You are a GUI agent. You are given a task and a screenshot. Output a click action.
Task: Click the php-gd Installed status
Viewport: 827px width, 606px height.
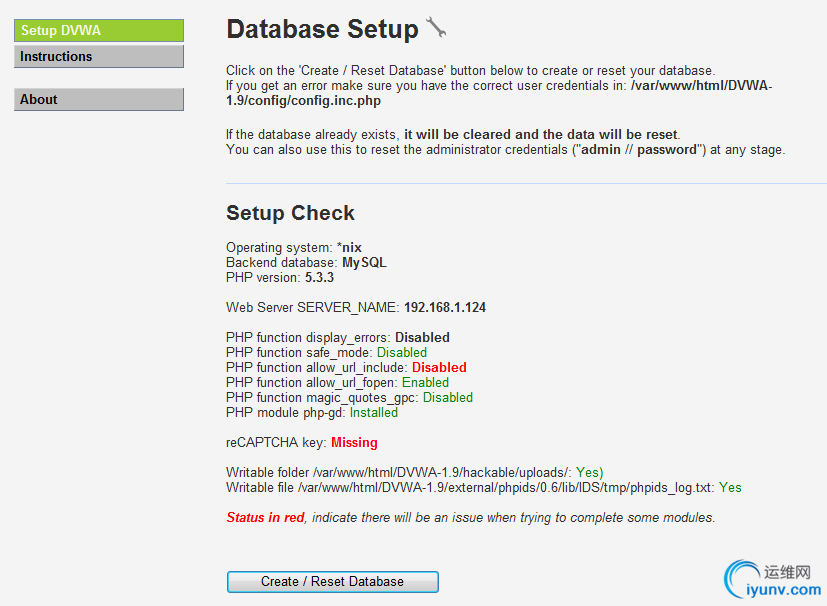374,412
